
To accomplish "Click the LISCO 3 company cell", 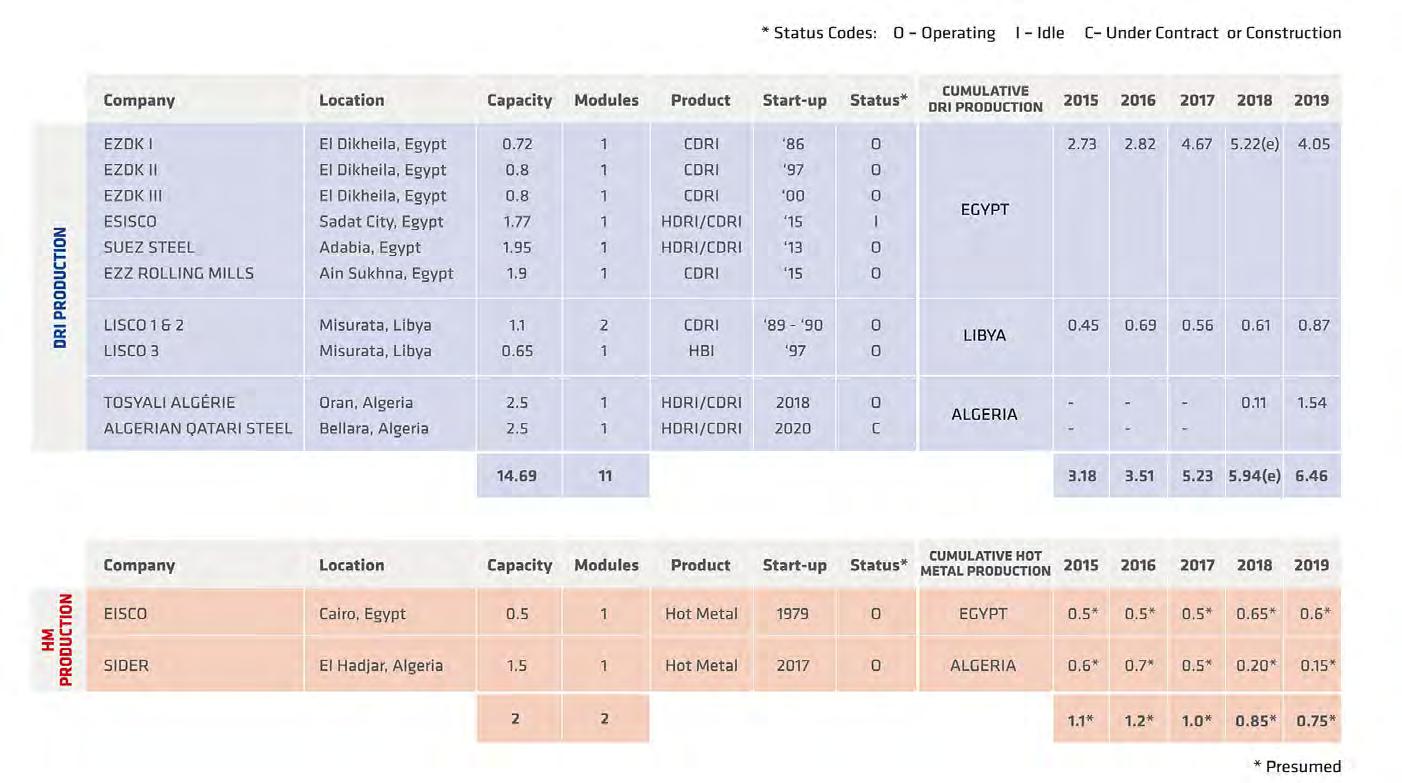I will click(x=131, y=351).
